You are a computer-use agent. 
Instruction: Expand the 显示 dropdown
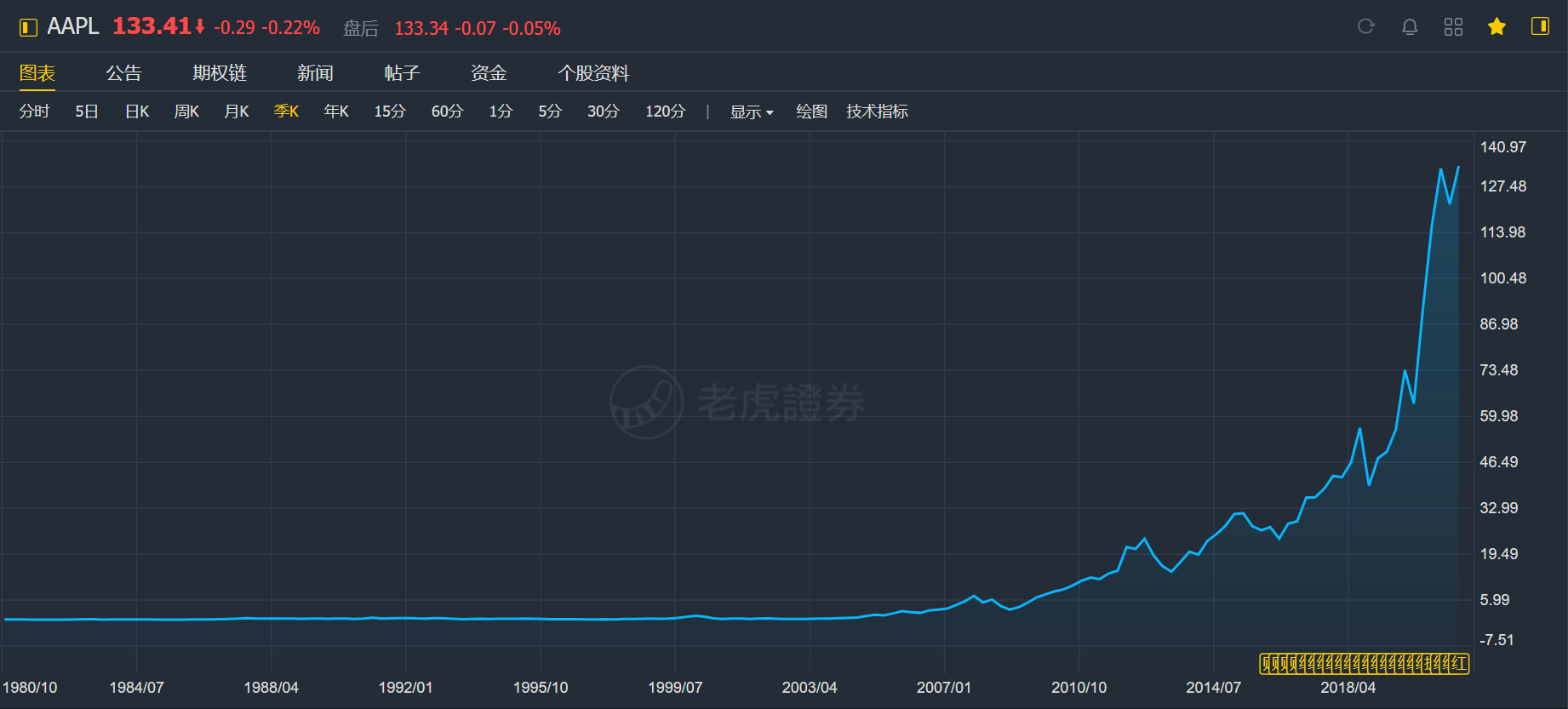click(x=752, y=112)
